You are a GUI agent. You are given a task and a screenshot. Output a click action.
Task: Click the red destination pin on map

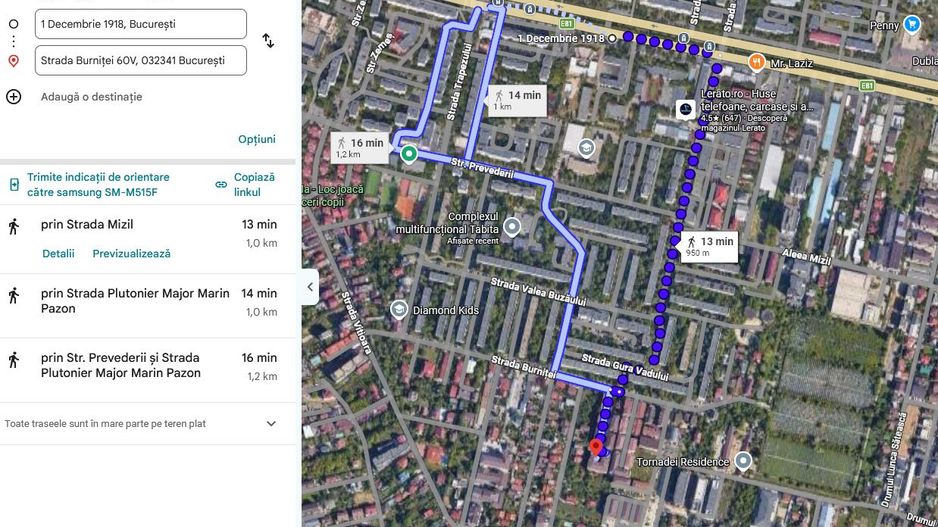(x=595, y=447)
